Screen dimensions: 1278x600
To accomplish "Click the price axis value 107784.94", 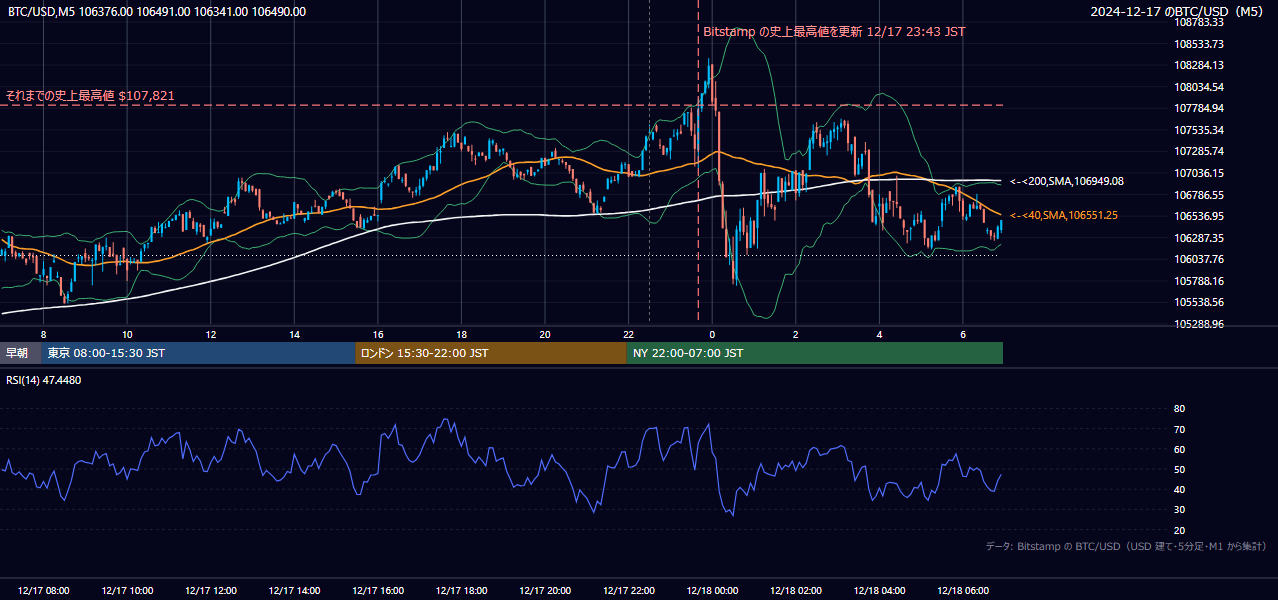I will click(1199, 108).
